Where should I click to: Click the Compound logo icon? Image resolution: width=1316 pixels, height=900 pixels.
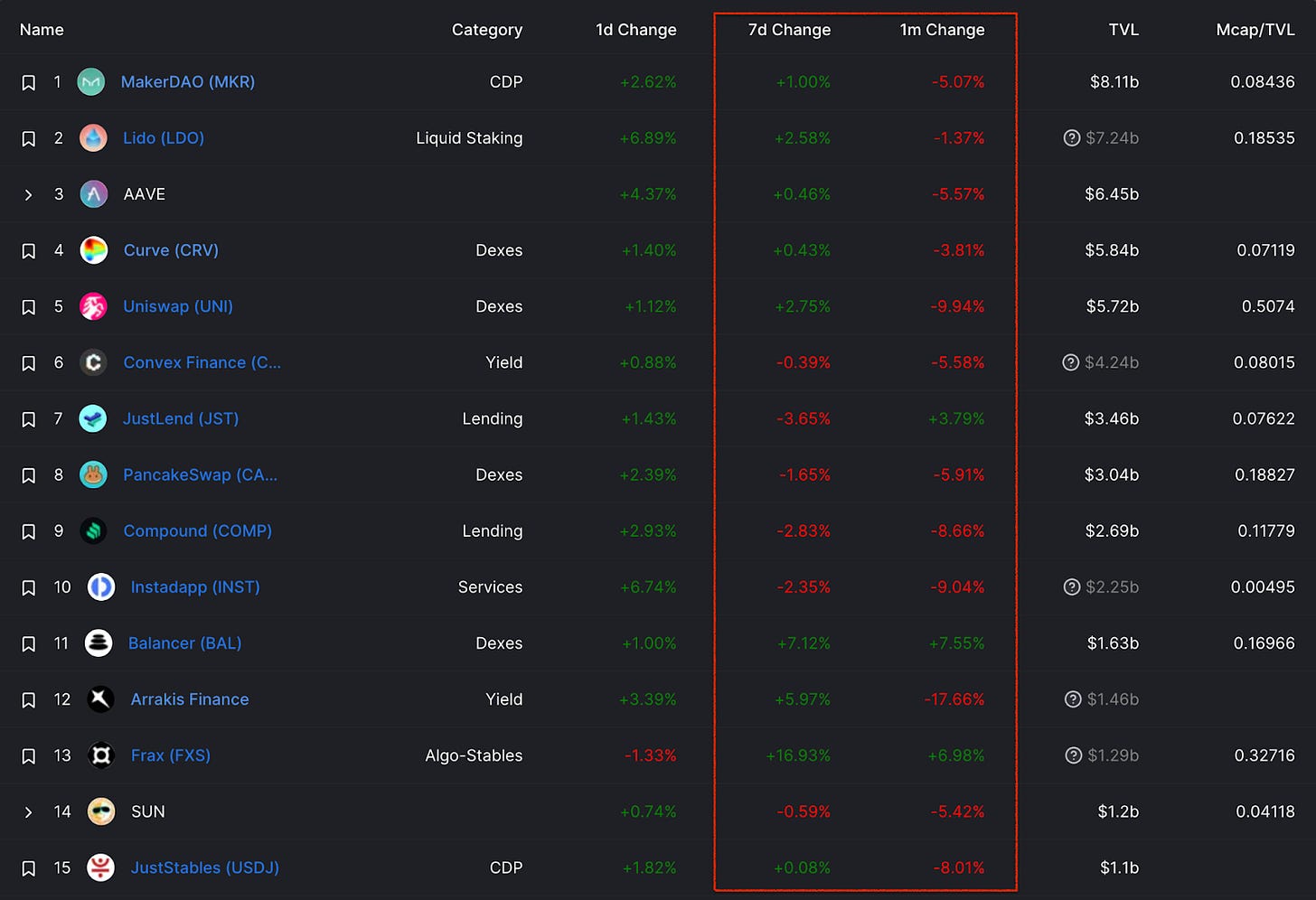tap(93, 530)
